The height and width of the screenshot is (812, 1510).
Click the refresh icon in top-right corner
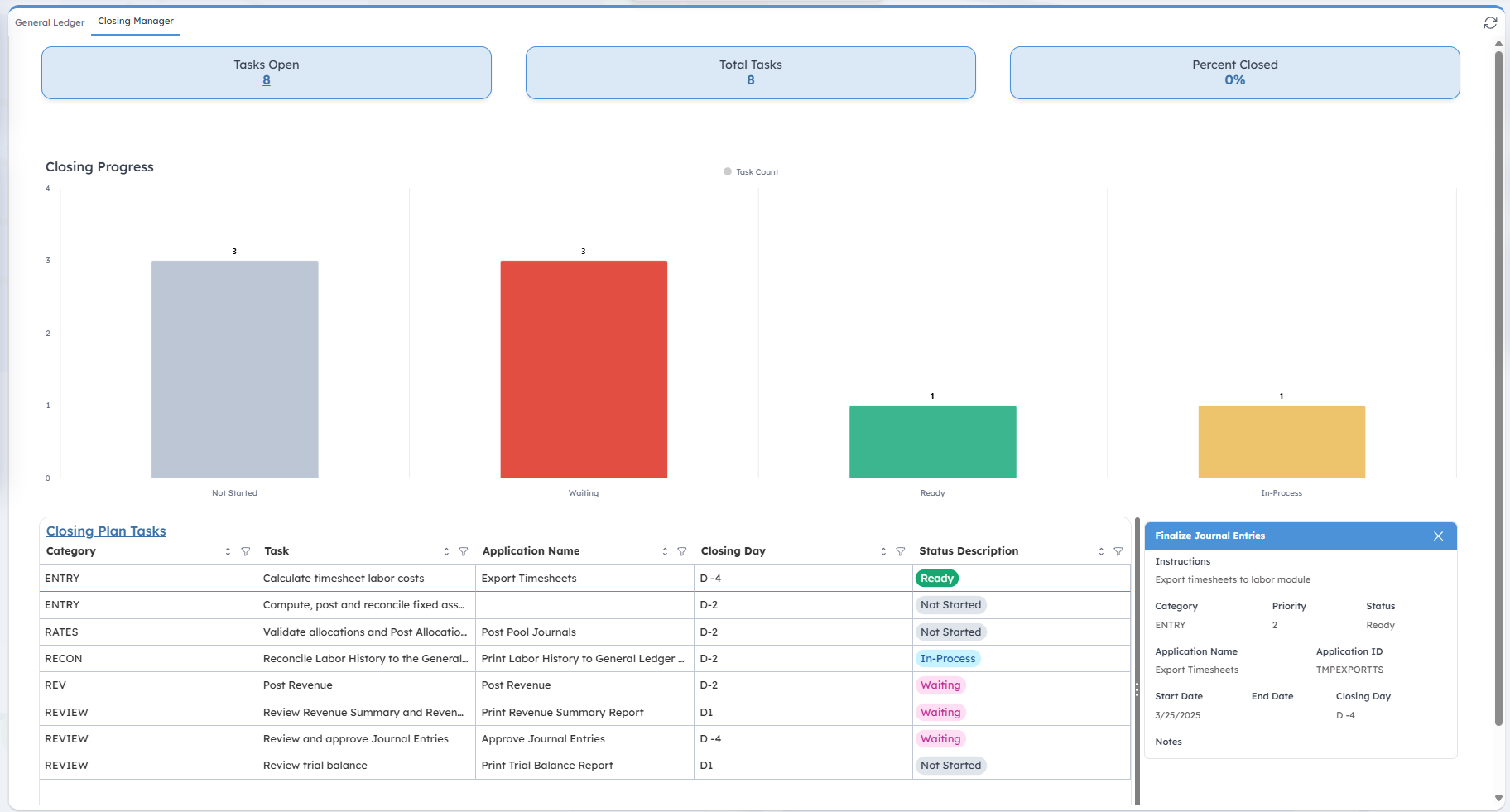(1490, 23)
